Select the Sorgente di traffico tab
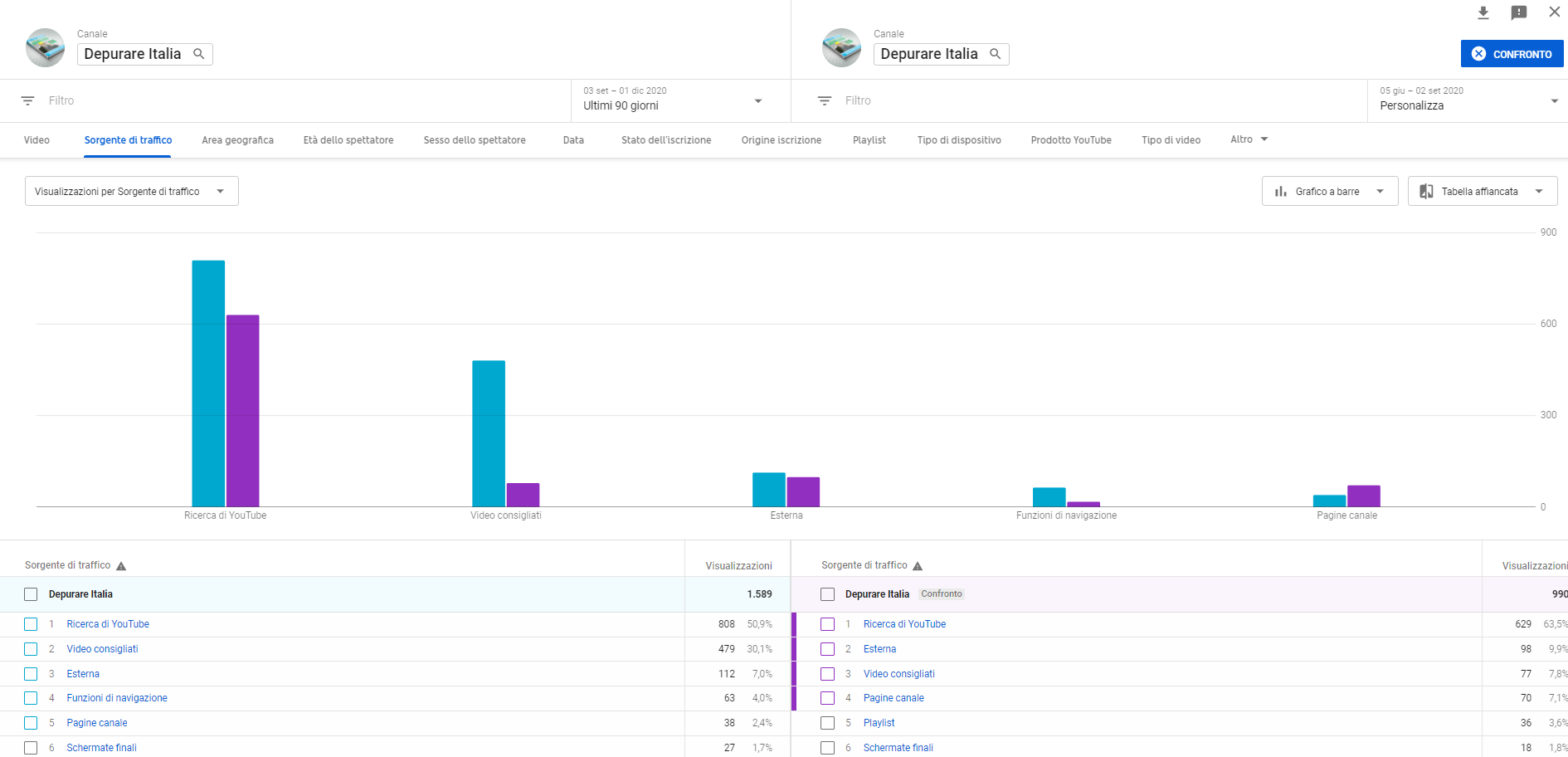Viewport: 1568px width, 757px height. pyautogui.click(x=128, y=140)
